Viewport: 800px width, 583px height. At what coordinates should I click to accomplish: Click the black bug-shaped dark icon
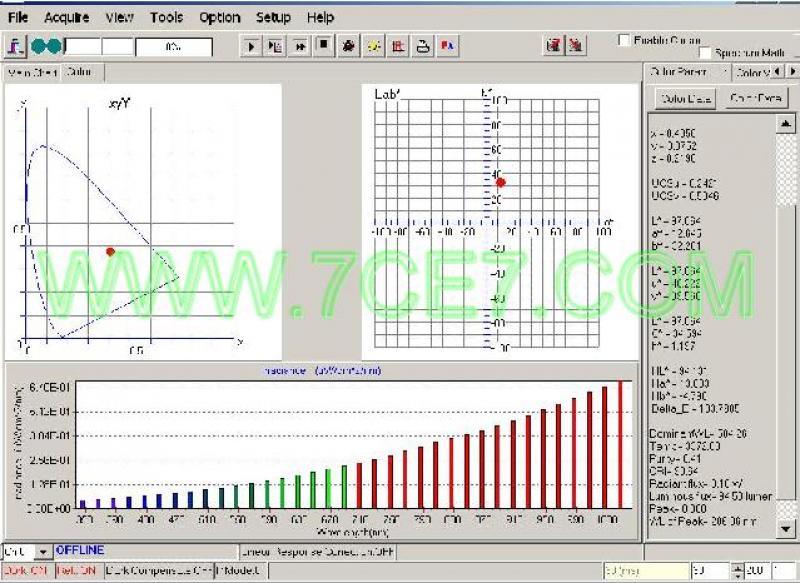point(349,46)
